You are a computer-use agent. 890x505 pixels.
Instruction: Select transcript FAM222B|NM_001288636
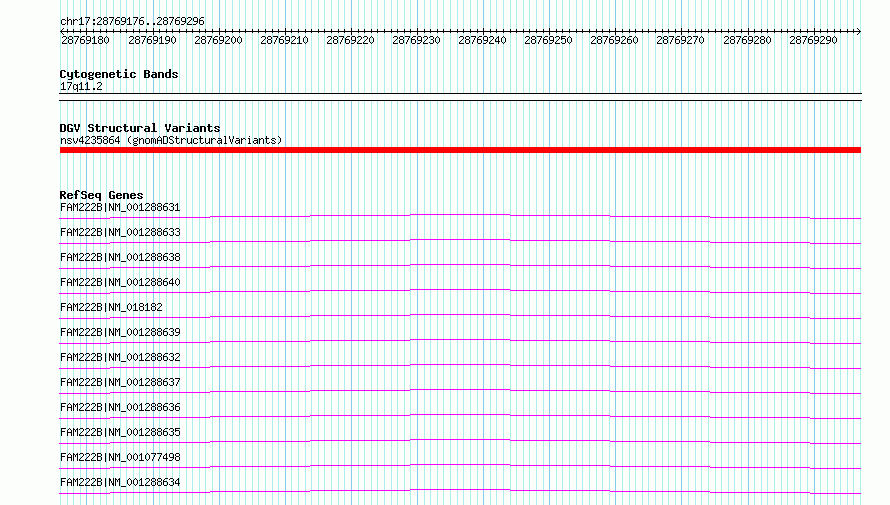point(120,407)
